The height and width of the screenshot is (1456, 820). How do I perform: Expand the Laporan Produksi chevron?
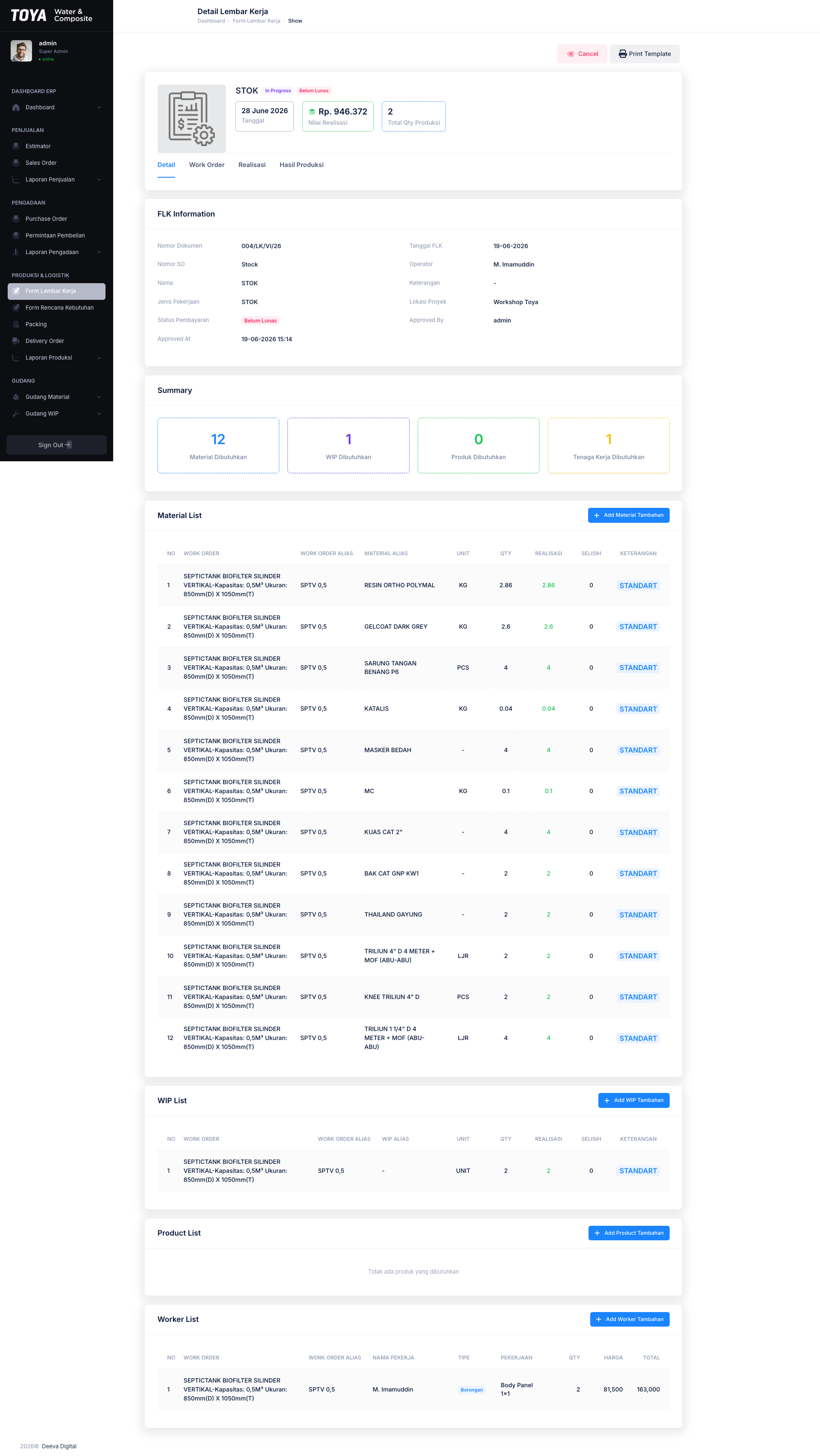coord(100,358)
